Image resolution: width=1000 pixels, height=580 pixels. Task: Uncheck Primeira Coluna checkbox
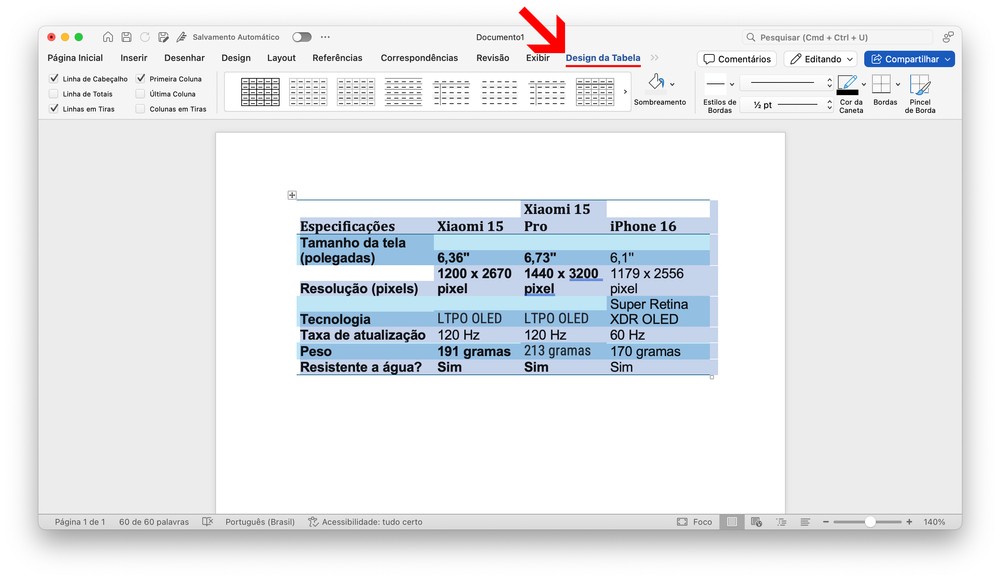(x=141, y=78)
